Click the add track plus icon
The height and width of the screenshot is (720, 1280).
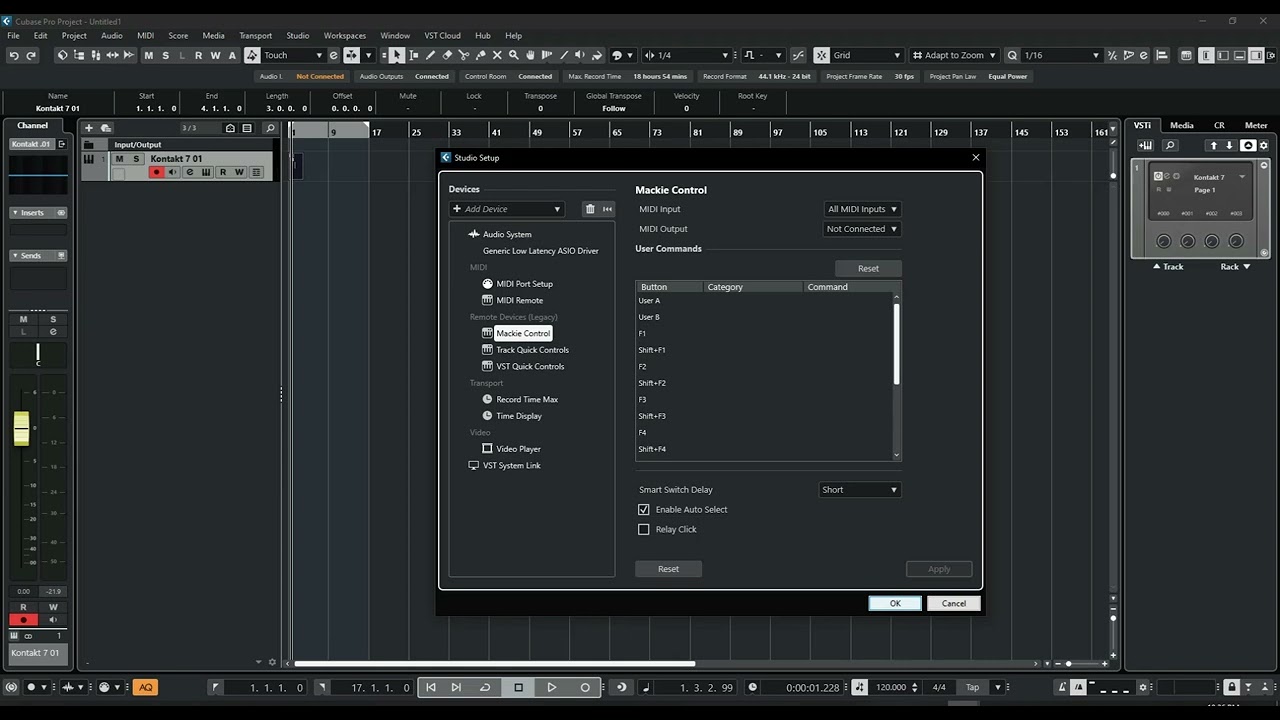pos(88,128)
